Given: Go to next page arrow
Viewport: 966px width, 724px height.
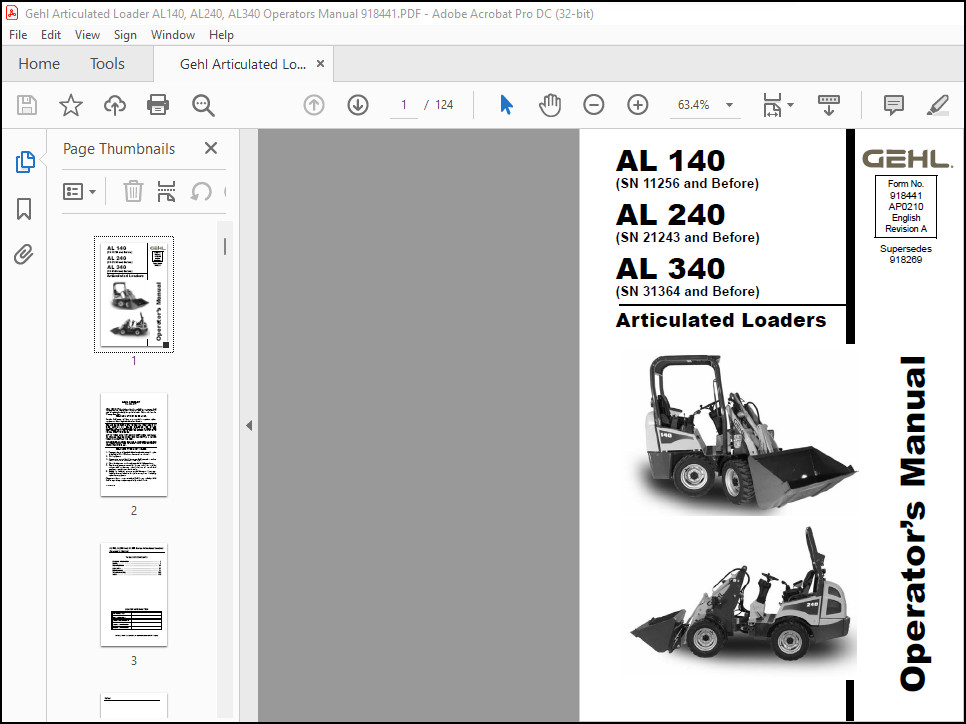Looking at the screenshot, I should [x=358, y=105].
